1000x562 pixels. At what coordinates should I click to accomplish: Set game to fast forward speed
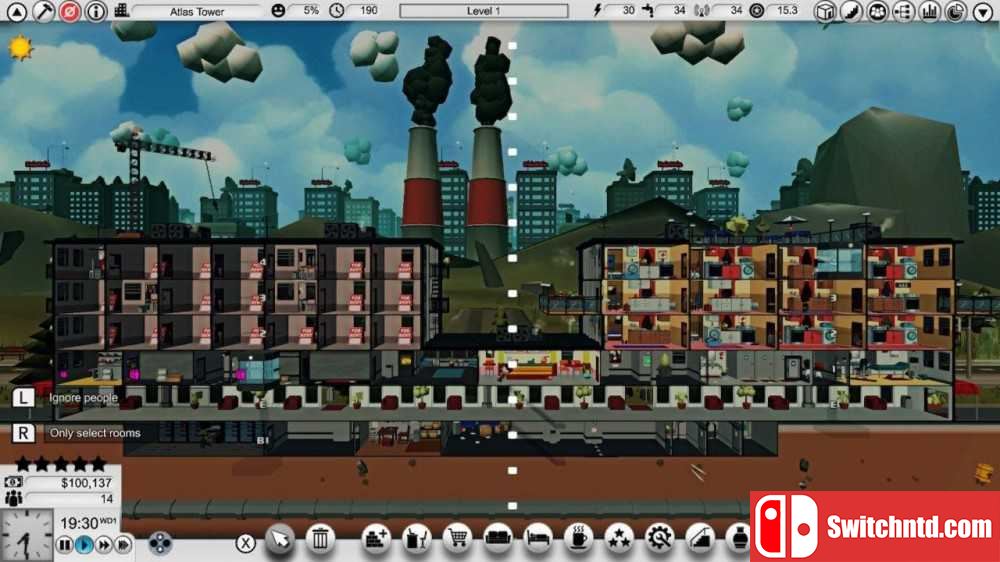103,545
